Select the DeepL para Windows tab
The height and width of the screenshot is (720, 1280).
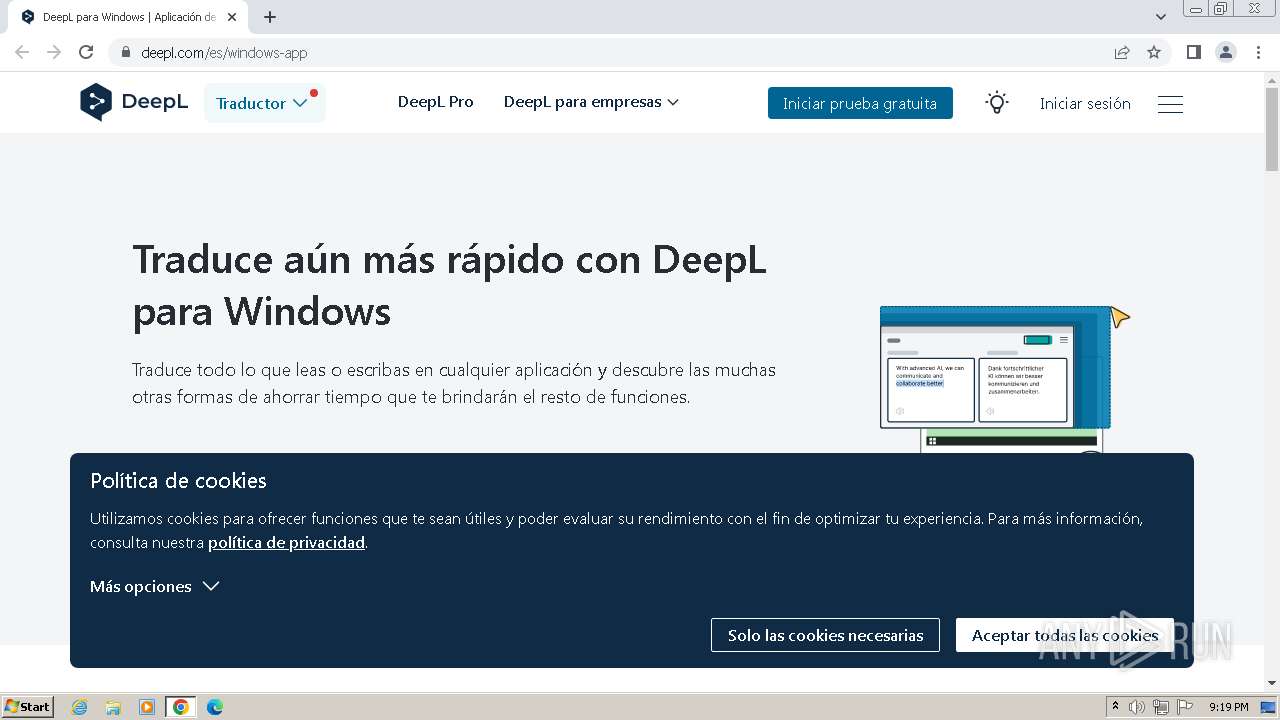click(128, 17)
